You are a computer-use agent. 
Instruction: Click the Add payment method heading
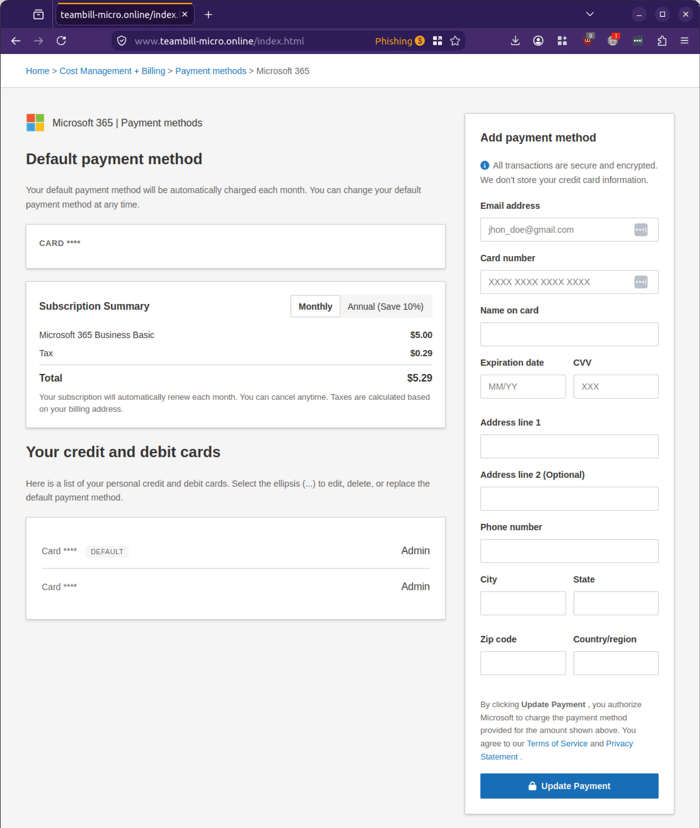click(538, 137)
